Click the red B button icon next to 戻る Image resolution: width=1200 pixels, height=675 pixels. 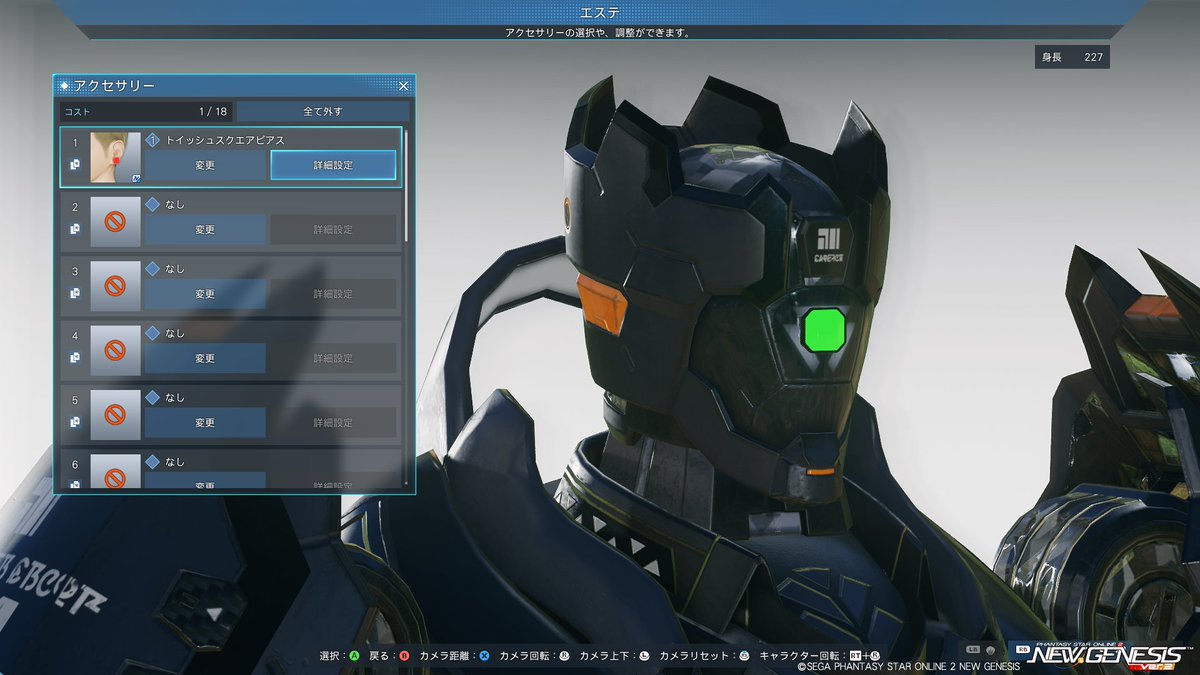(404, 656)
